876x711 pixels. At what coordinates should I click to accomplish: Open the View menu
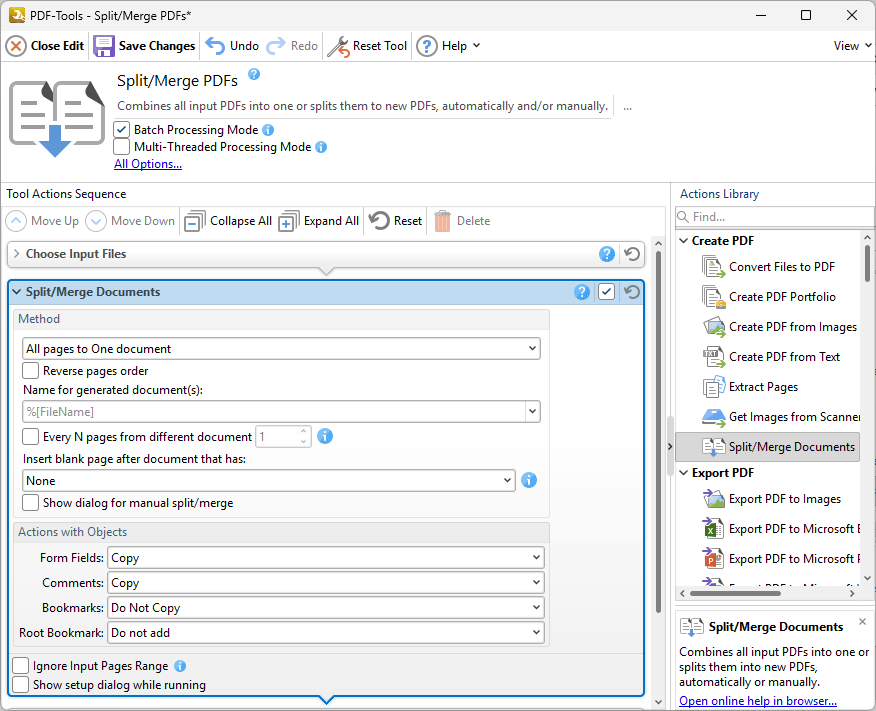coord(852,46)
